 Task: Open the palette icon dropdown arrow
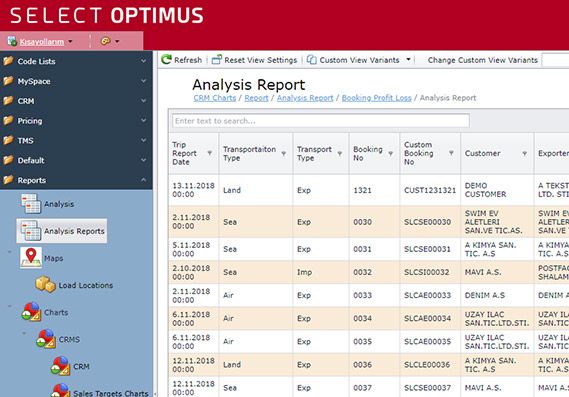tap(117, 42)
